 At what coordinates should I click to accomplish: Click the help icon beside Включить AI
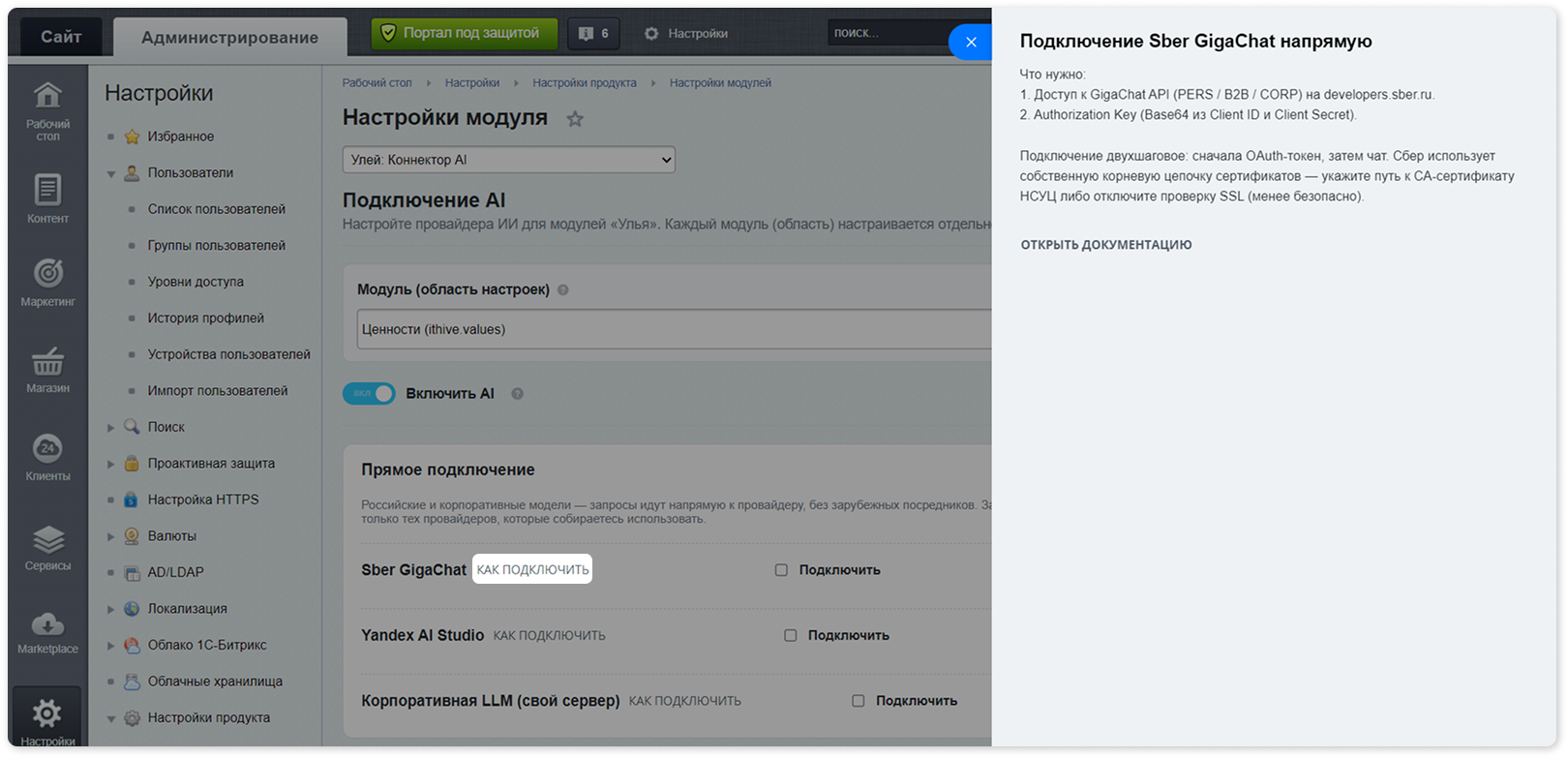coord(518,394)
